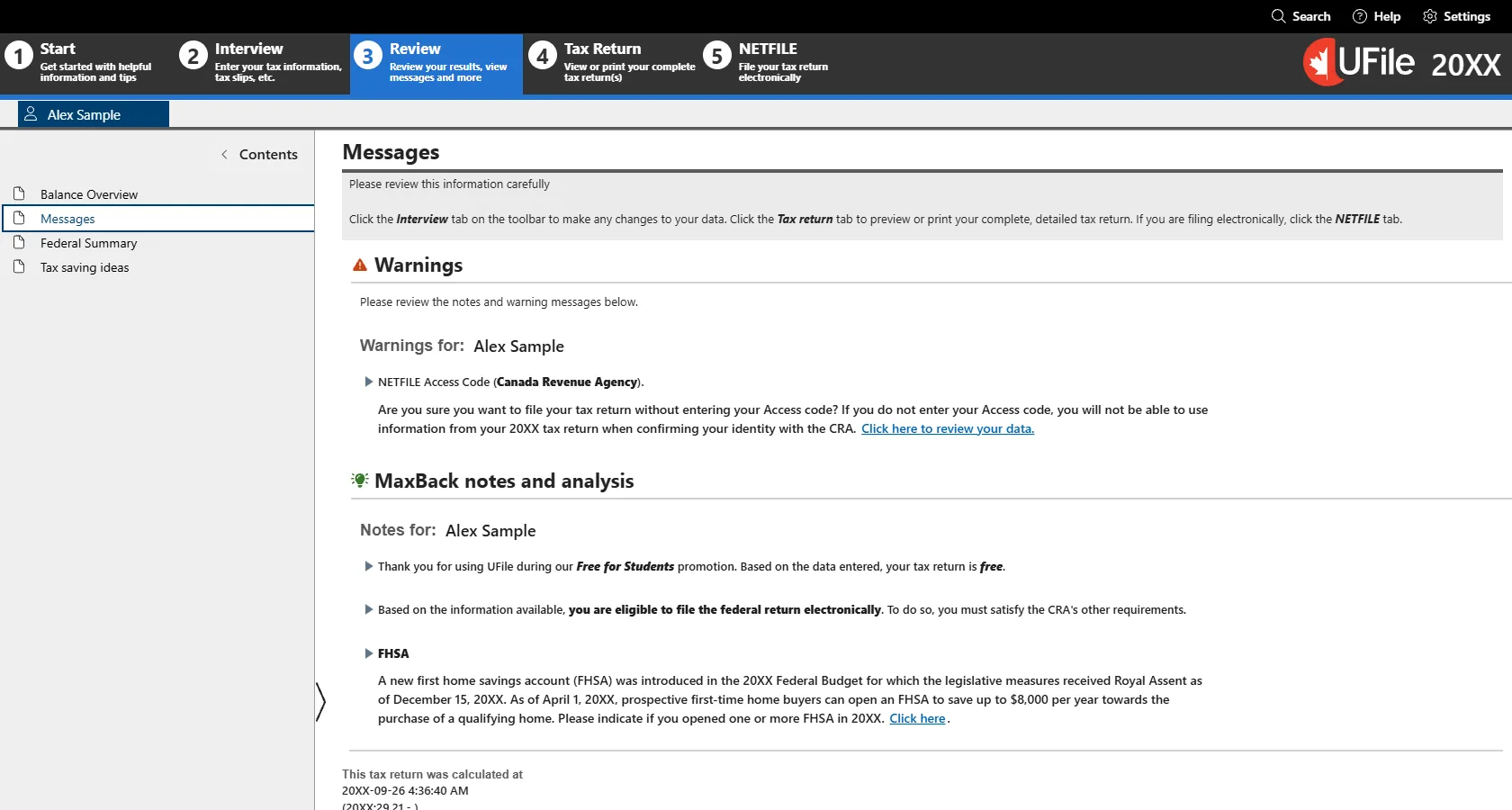1512x810 pixels.
Task: Follow 'Click here to review your data' link
Action: click(948, 428)
